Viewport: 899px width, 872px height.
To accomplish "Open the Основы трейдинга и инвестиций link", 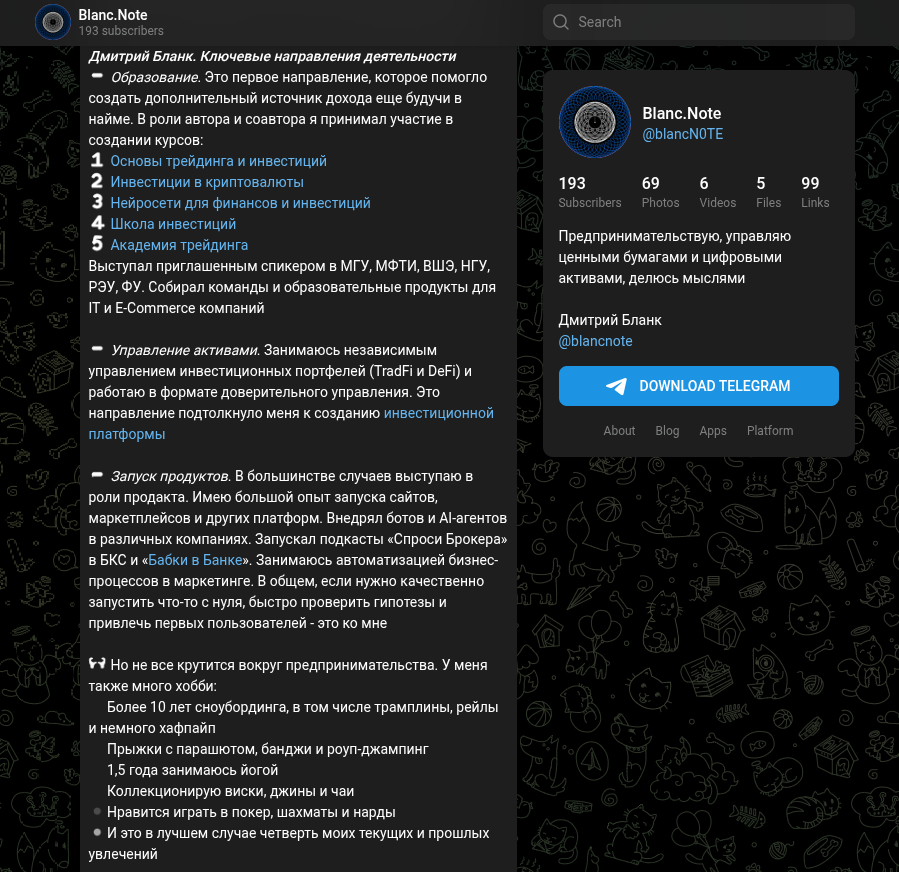I will click(x=218, y=161).
